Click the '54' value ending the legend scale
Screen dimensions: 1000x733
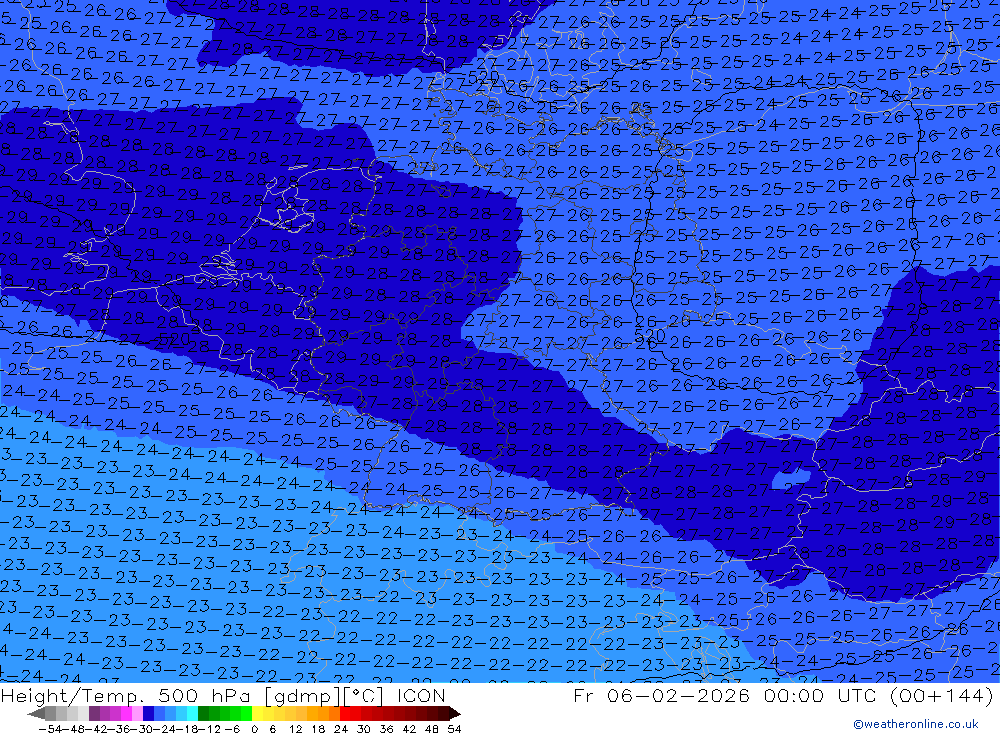454,729
